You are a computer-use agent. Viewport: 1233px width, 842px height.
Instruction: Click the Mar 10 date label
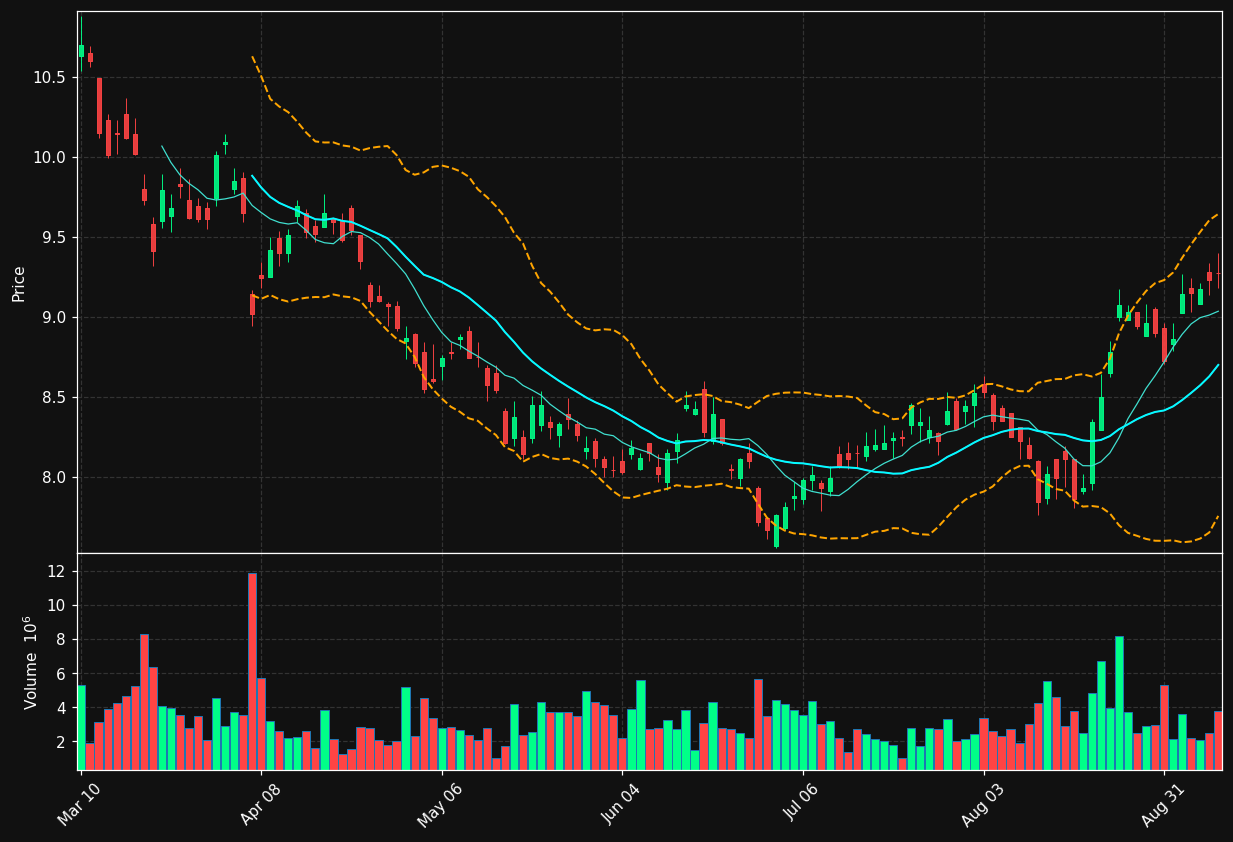click(81, 803)
